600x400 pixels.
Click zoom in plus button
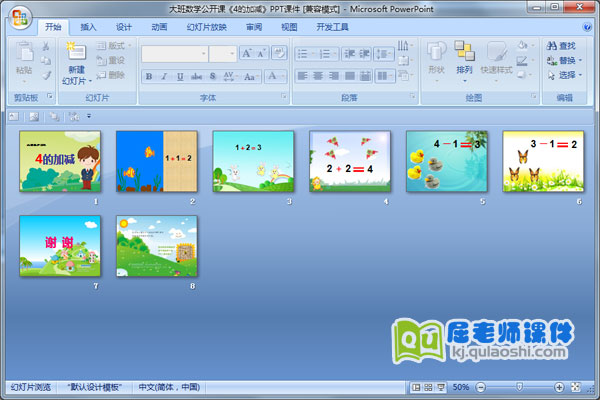point(559,387)
